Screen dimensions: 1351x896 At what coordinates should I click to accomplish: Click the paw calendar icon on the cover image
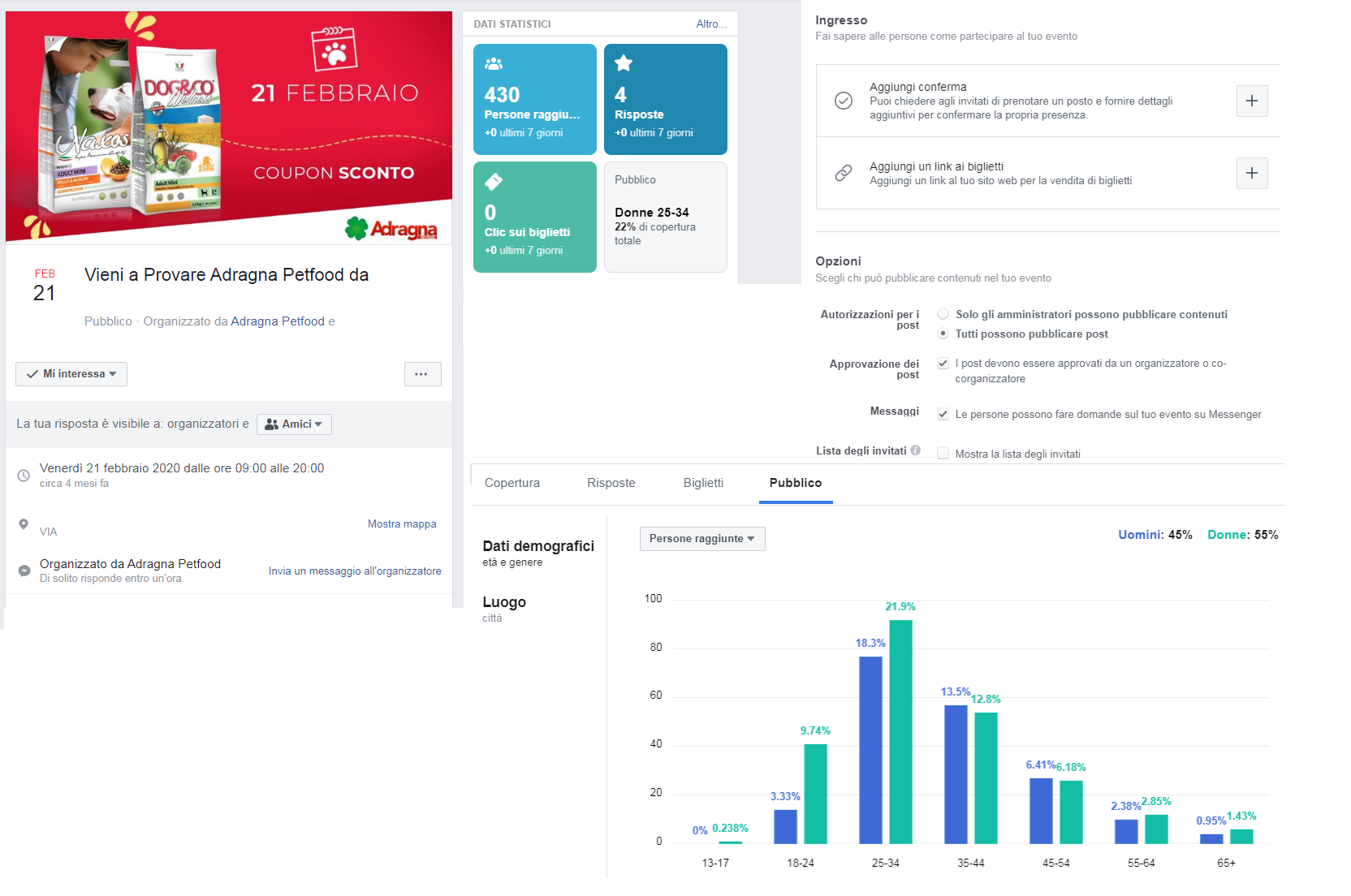[x=335, y=50]
